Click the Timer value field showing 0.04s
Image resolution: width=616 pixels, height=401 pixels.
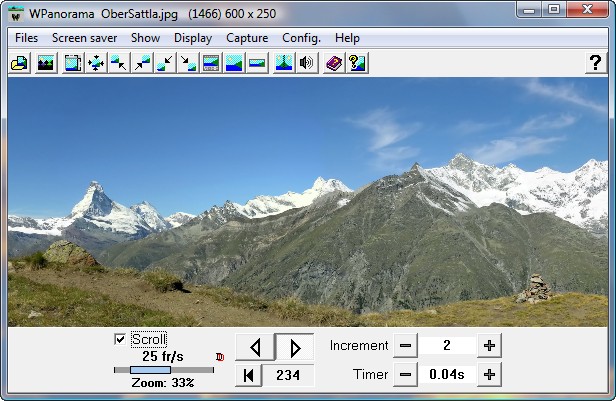447,375
